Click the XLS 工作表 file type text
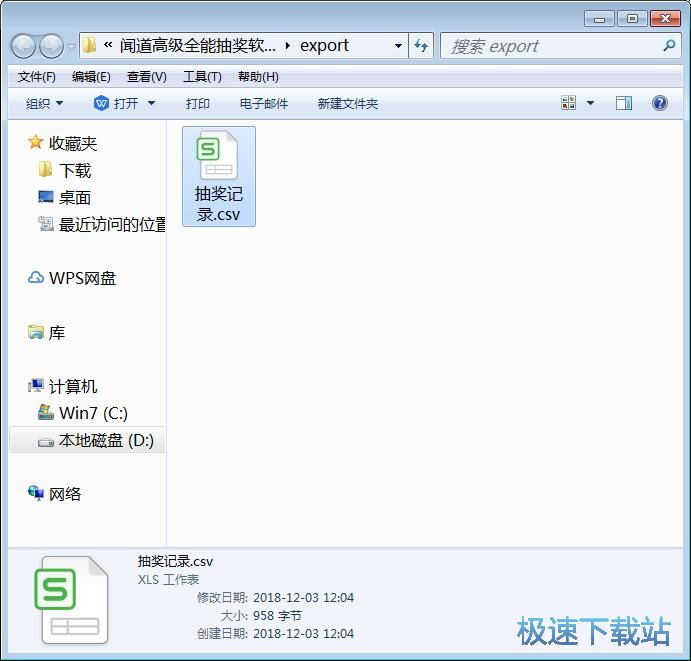 (x=168, y=579)
